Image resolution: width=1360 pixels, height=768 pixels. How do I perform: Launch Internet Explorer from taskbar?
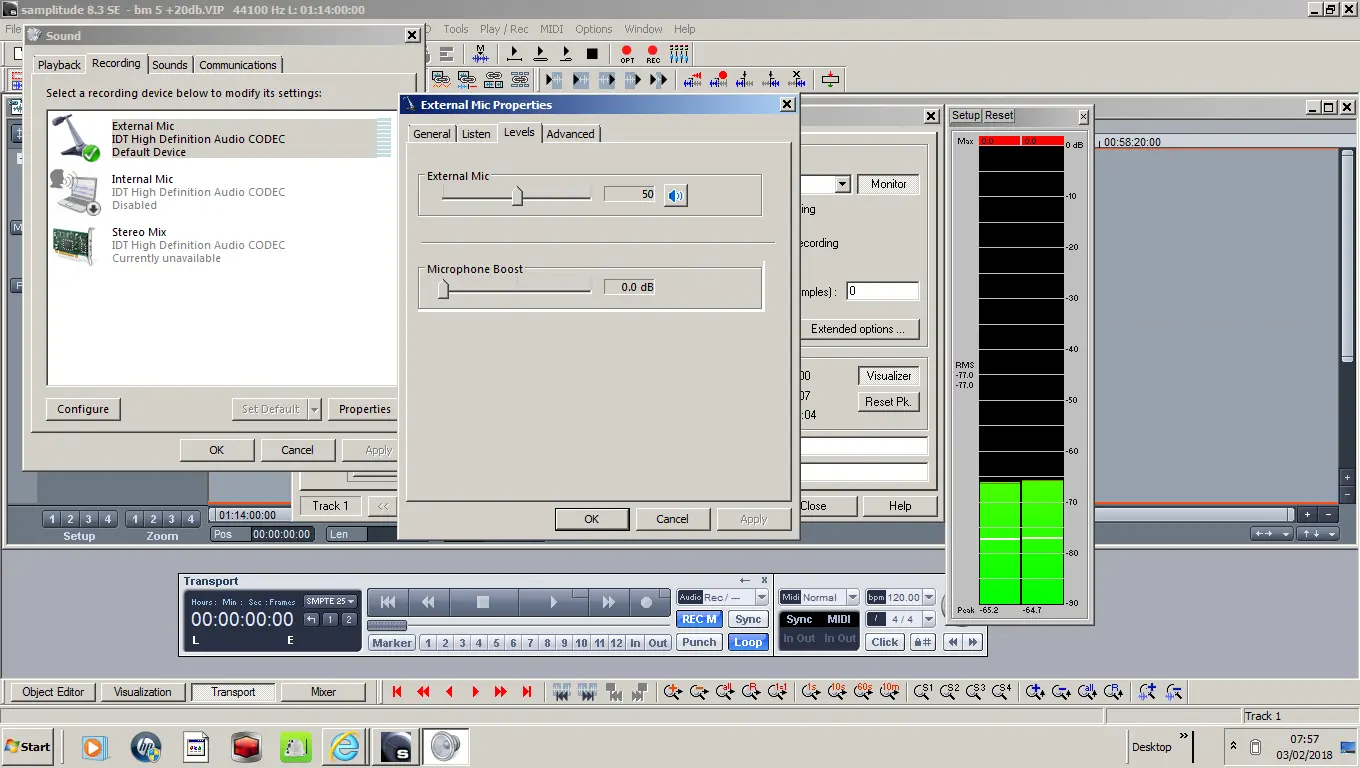pyautogui.click(x=345, y=747)
